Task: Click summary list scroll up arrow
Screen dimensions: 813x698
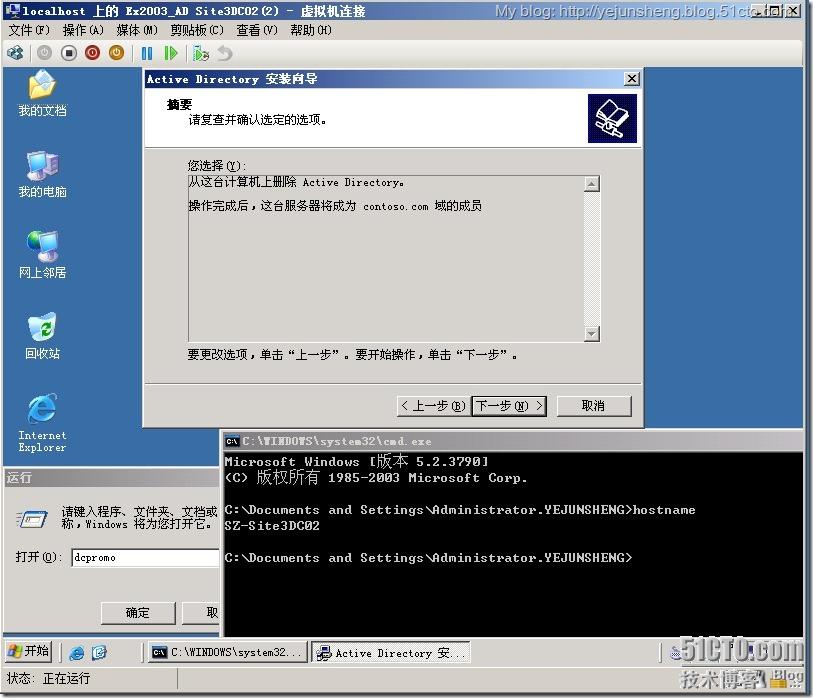Action: pos(592,184)
